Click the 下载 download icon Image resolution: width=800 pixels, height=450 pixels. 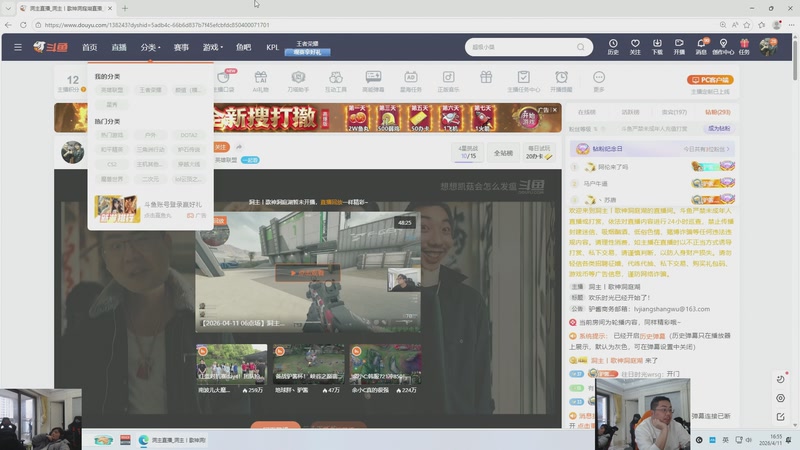(657, 46)
